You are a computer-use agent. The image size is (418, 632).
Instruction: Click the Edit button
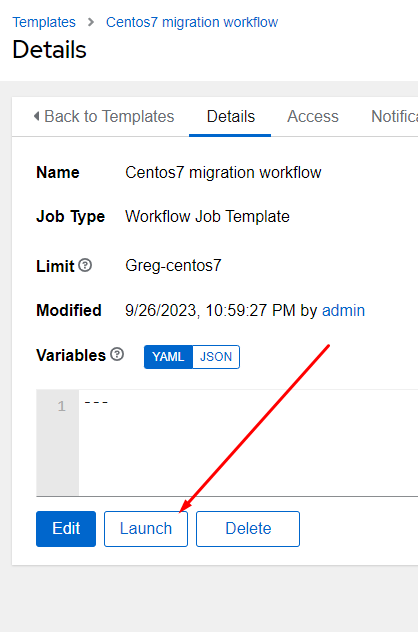coord(66,529)
